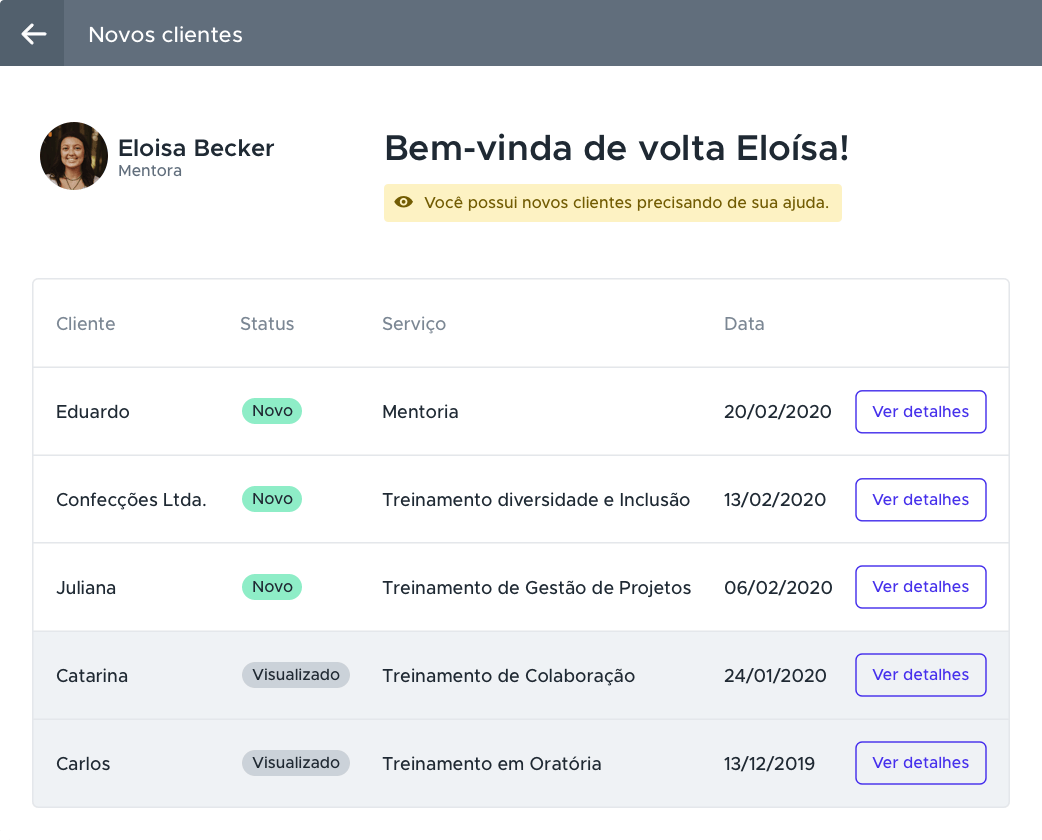
Task: Click the eye icon in the yellow notification banner
Action: (403, 202)
